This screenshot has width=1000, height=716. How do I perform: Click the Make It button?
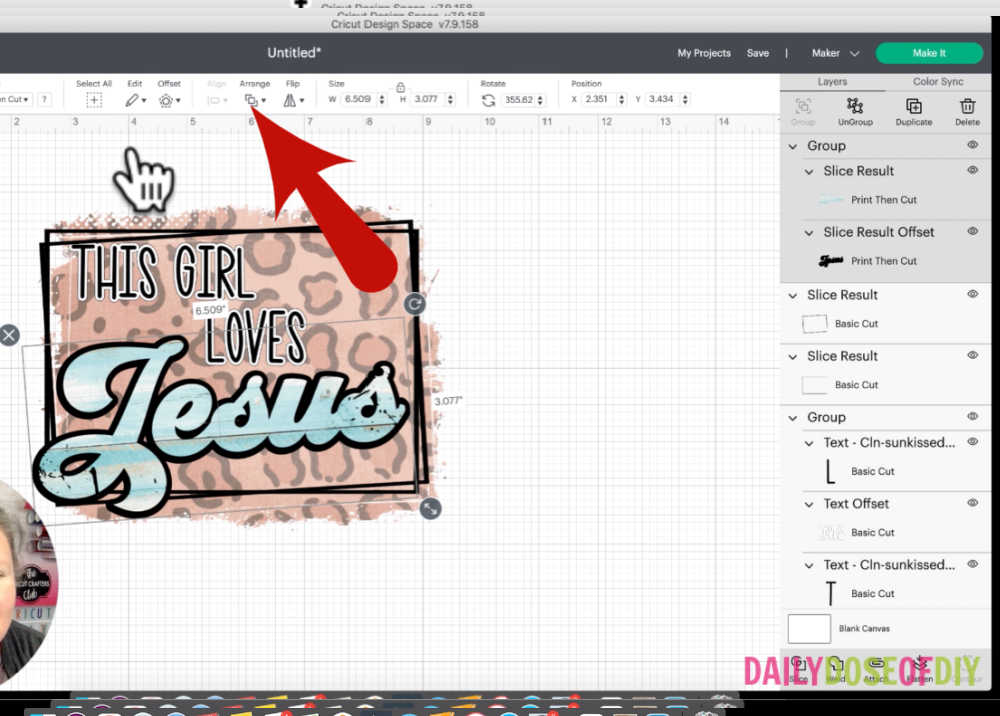click(x=929, y=52)
